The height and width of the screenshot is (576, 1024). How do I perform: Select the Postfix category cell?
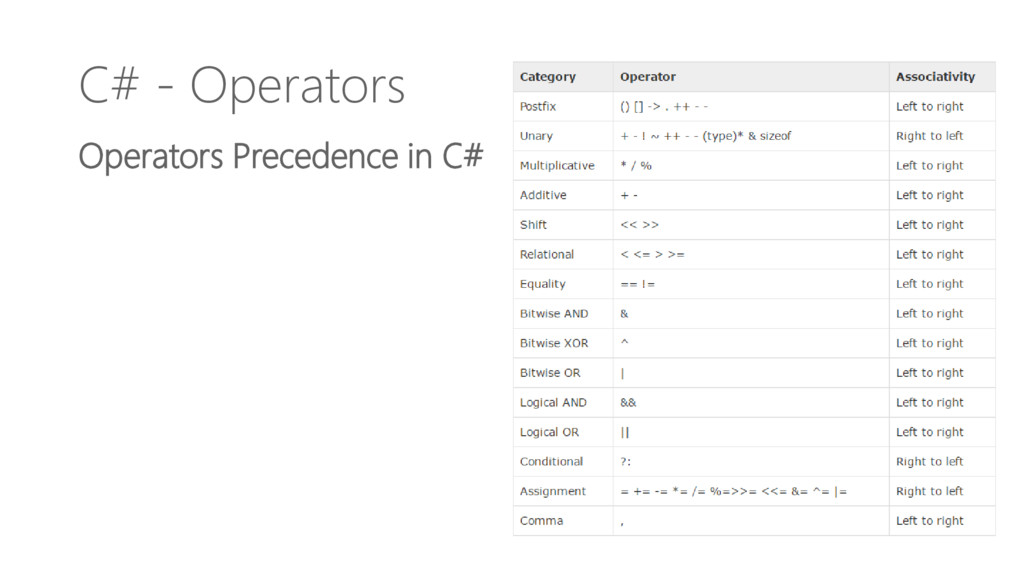563,106
